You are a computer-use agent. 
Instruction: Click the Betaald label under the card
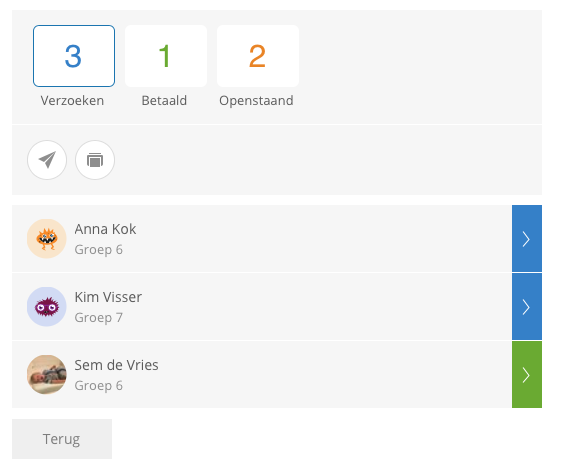(x=164, y=101)
